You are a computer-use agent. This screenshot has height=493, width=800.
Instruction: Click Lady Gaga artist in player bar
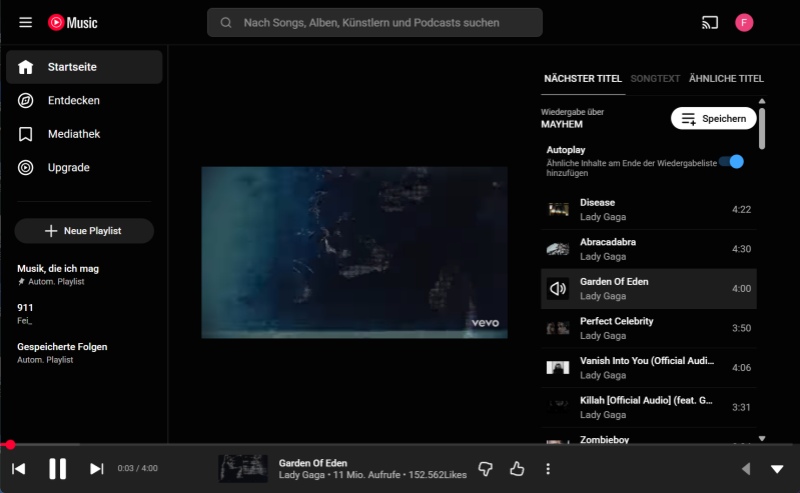[302, 475]
